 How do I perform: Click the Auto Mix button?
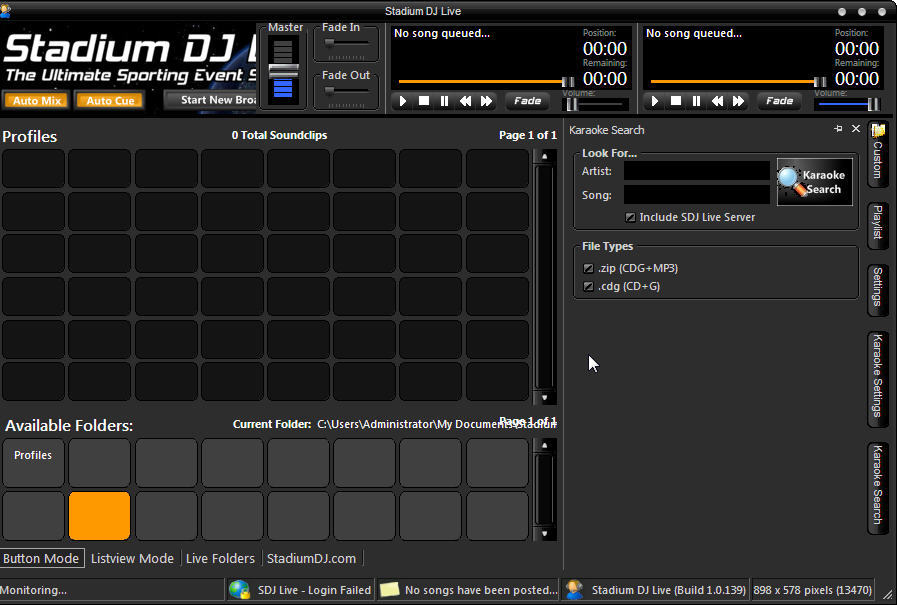(x=37, y=100)
